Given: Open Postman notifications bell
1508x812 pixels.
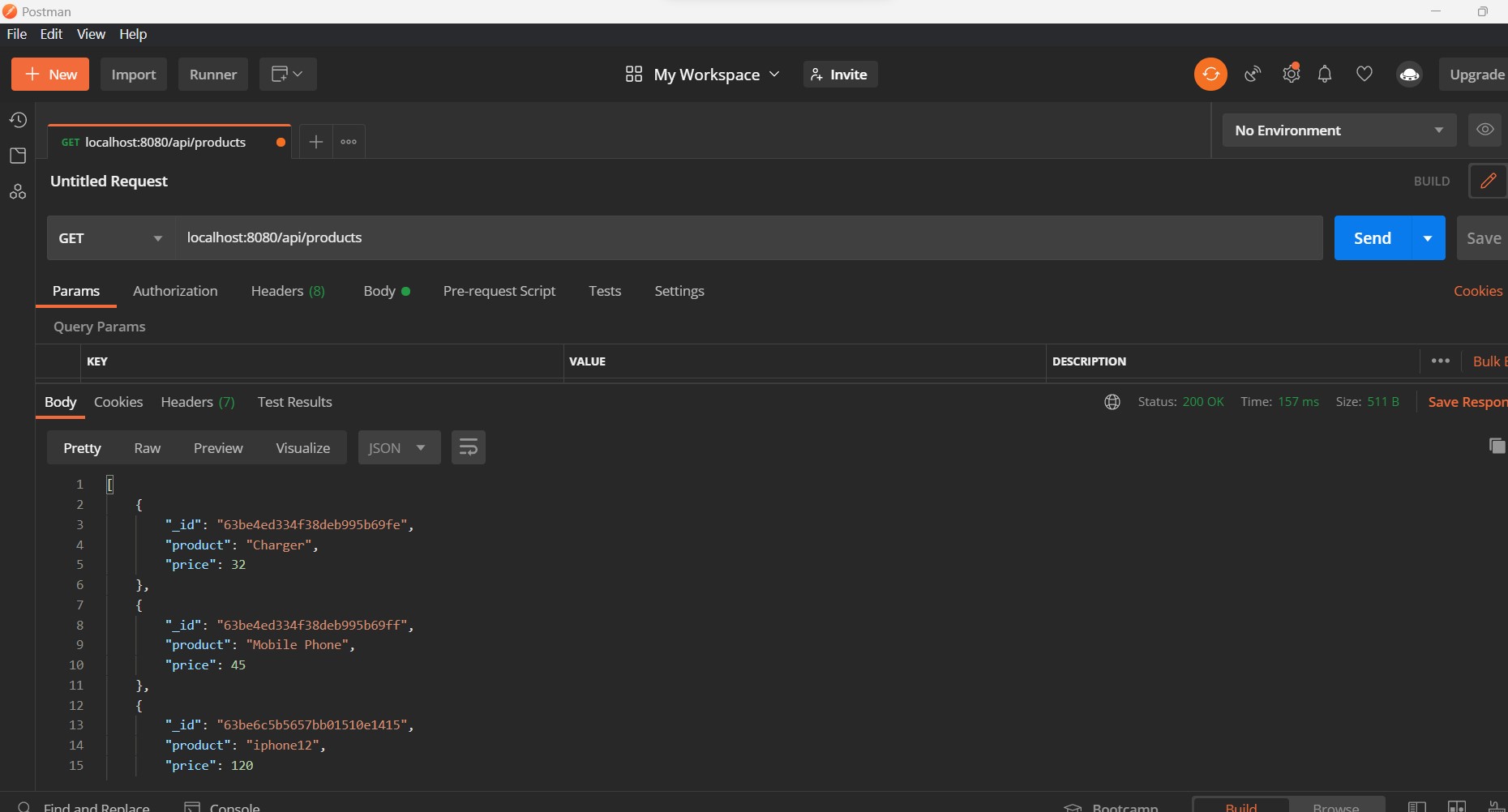Looking at the screenshot, I should tap(1326, 74).
